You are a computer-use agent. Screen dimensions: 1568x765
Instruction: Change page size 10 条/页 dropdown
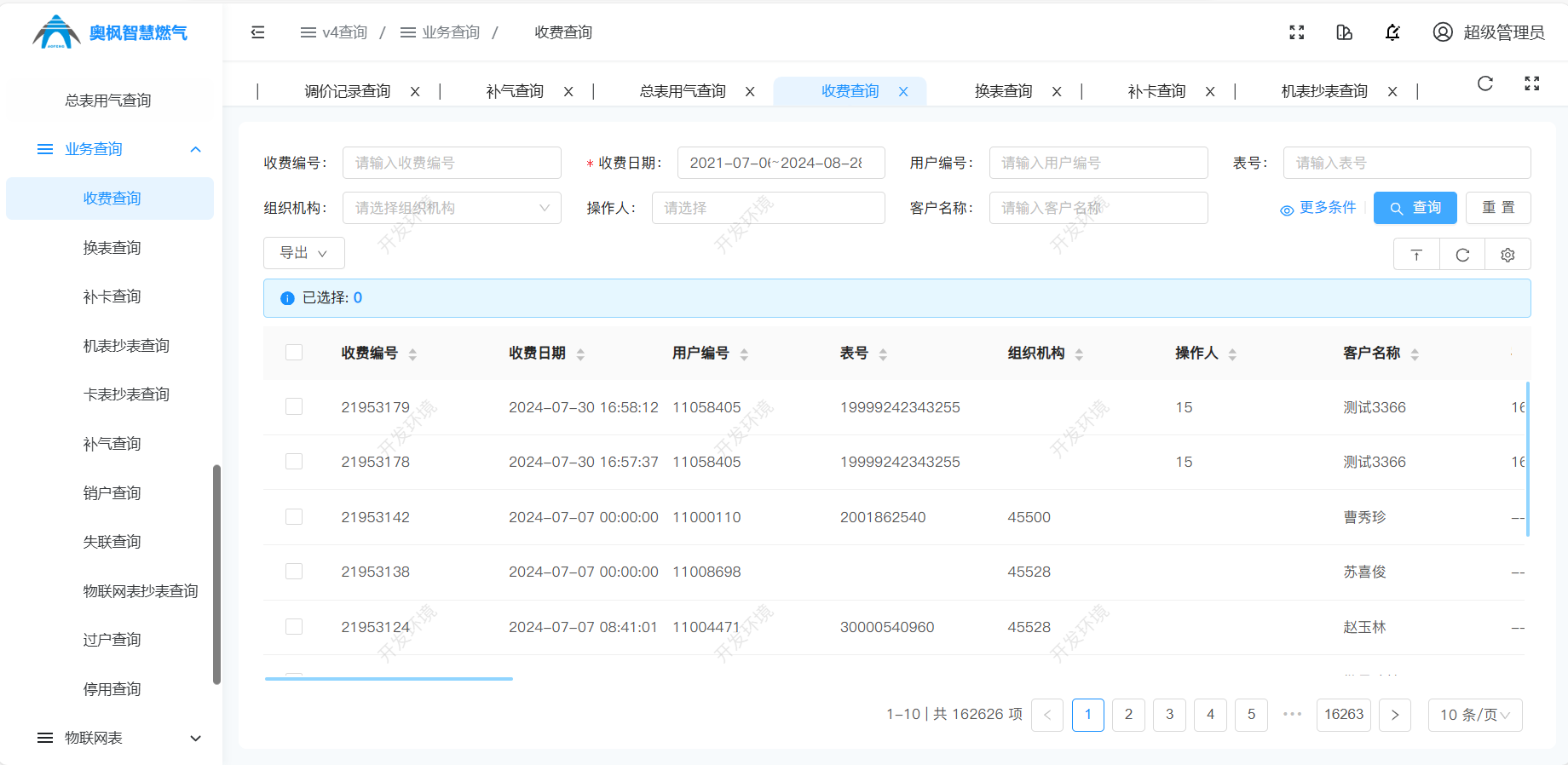click(1475, 715)
